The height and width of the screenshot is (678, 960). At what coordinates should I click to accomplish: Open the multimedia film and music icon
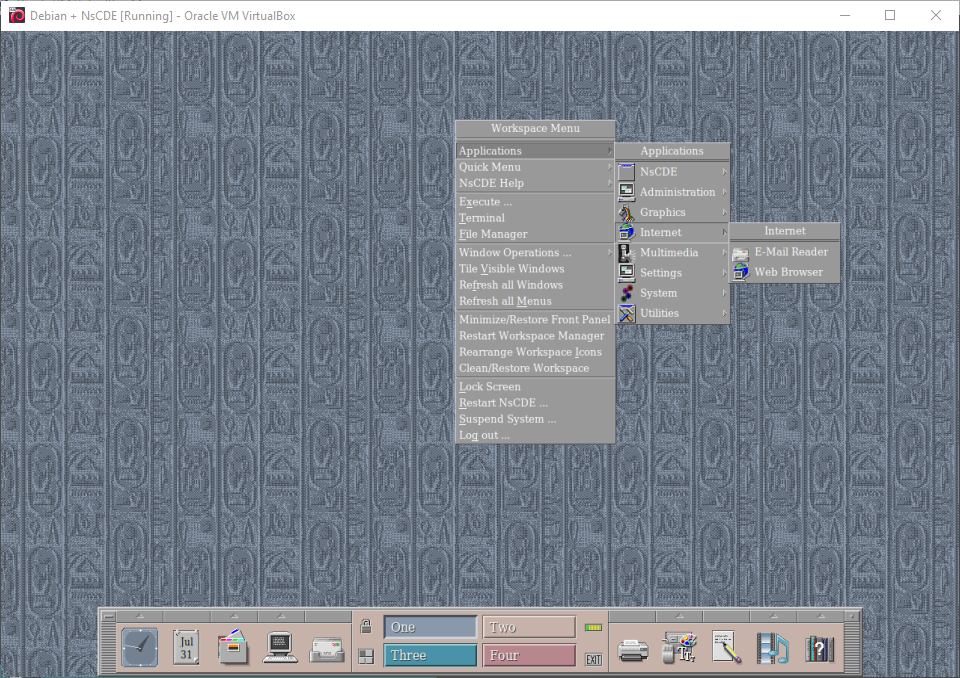click(772, 648)
